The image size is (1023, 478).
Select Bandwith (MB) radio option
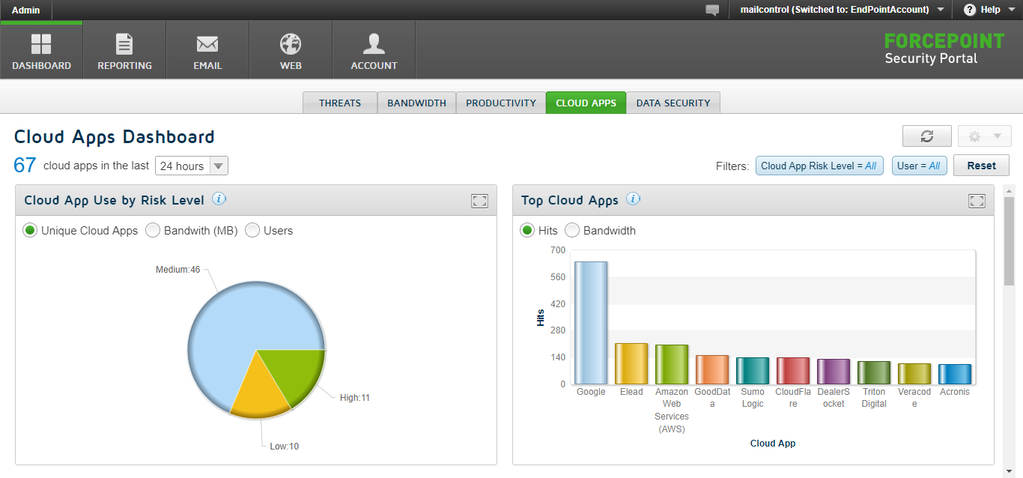pos(152,230)
